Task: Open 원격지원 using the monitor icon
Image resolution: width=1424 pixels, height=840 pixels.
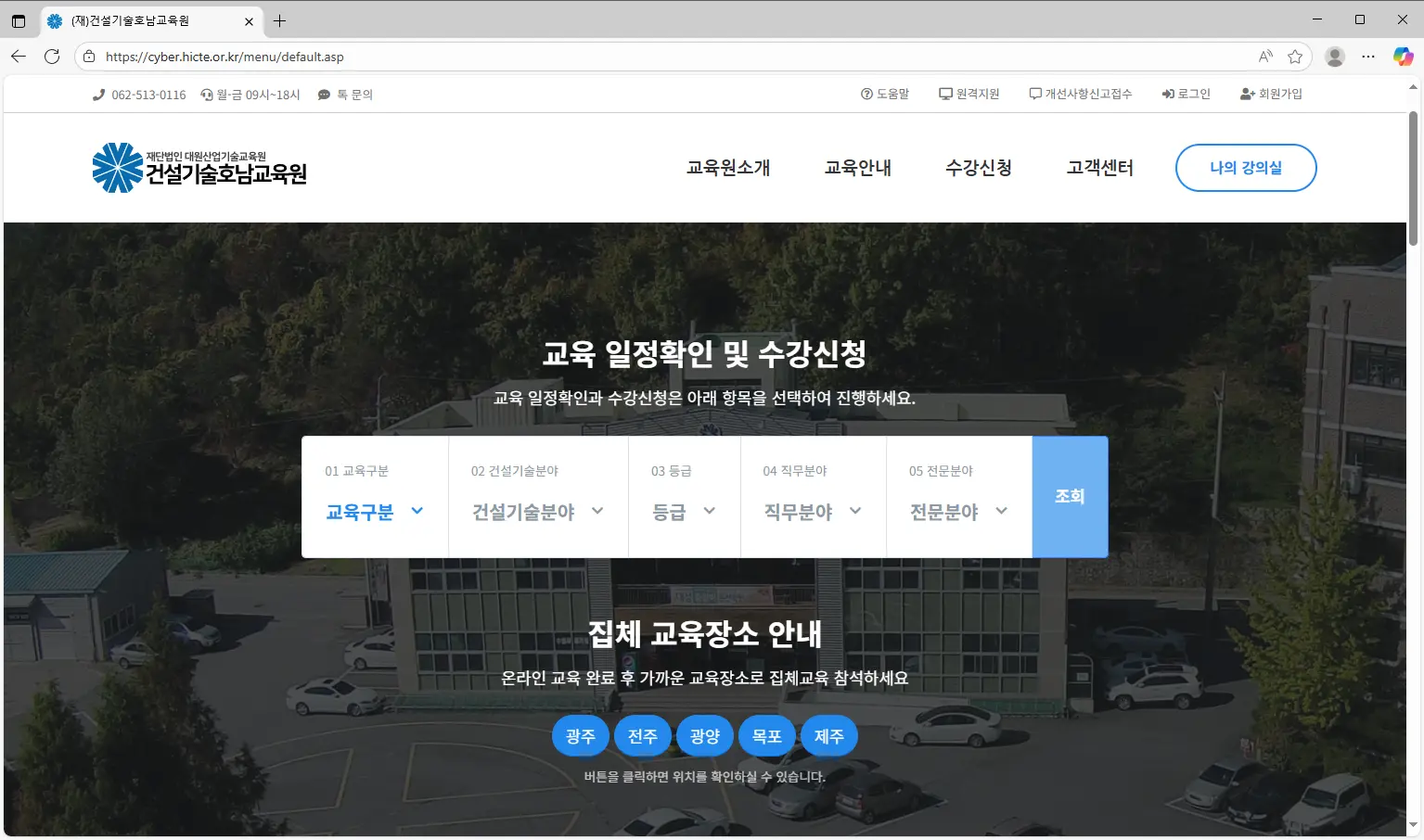Action: click(943, 93)
